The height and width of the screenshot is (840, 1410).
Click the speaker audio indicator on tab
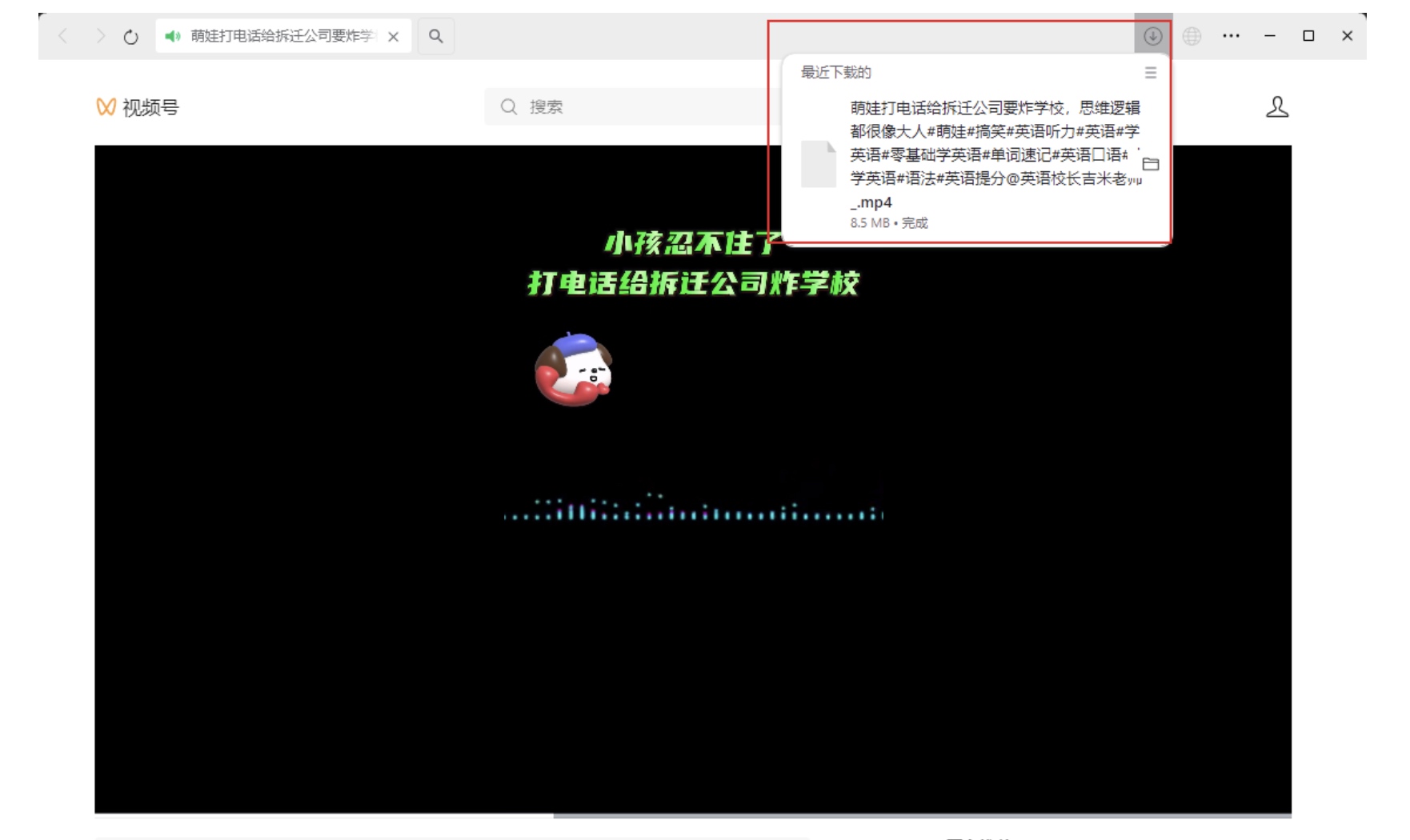pos(172,36)
